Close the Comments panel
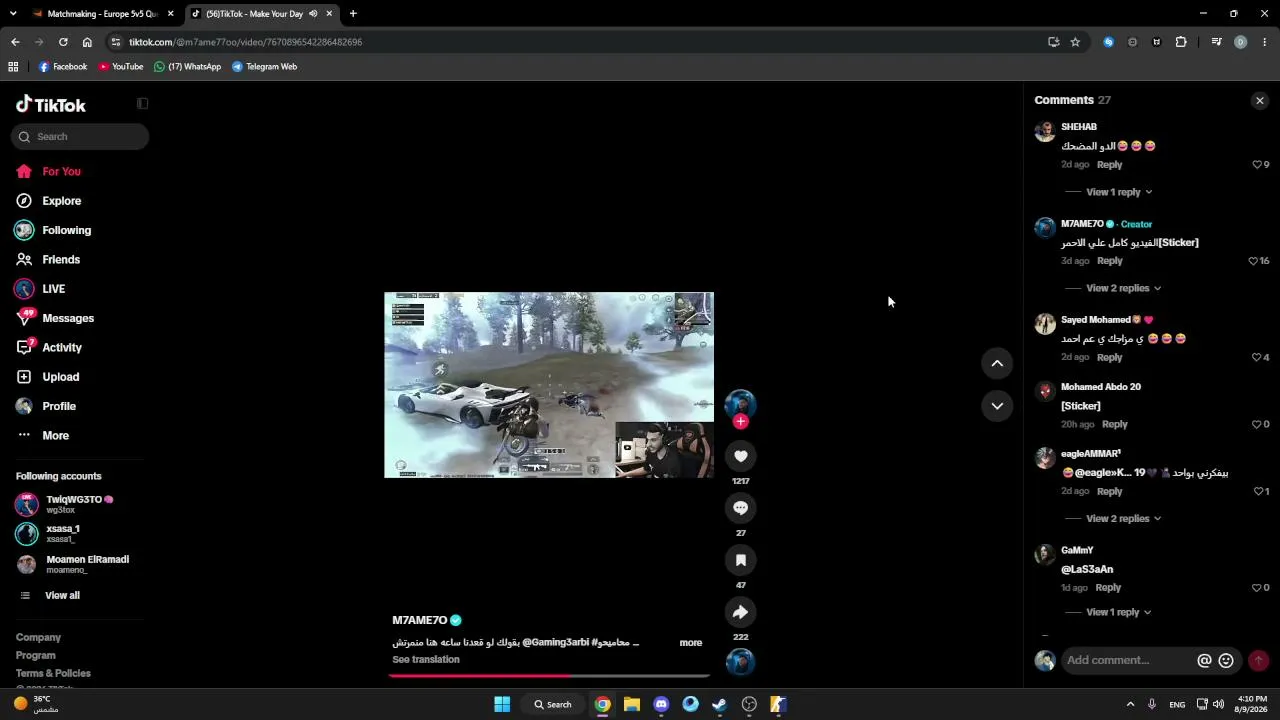The height and width of the screenshot is (720, 1280). point(1260,100)
